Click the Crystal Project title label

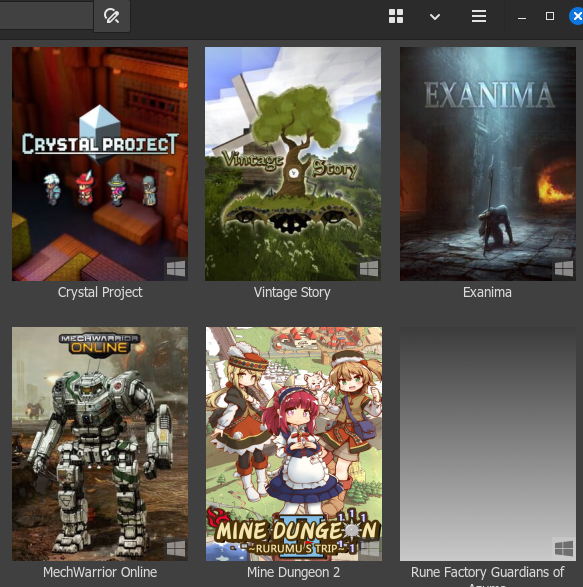pos(100,292)
